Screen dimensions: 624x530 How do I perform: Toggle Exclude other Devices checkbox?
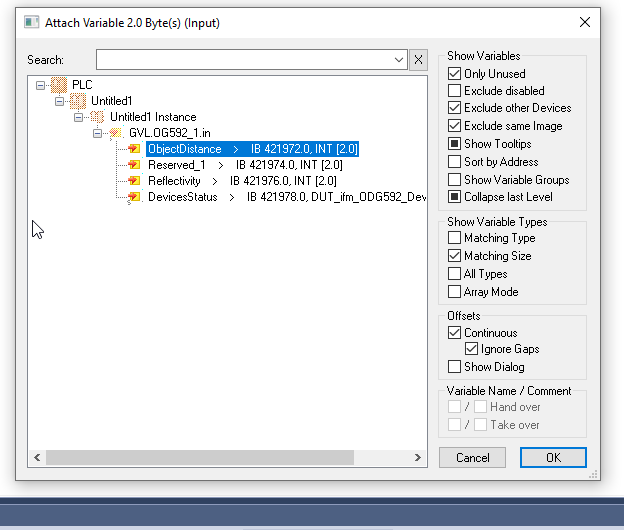click(454, 108)
